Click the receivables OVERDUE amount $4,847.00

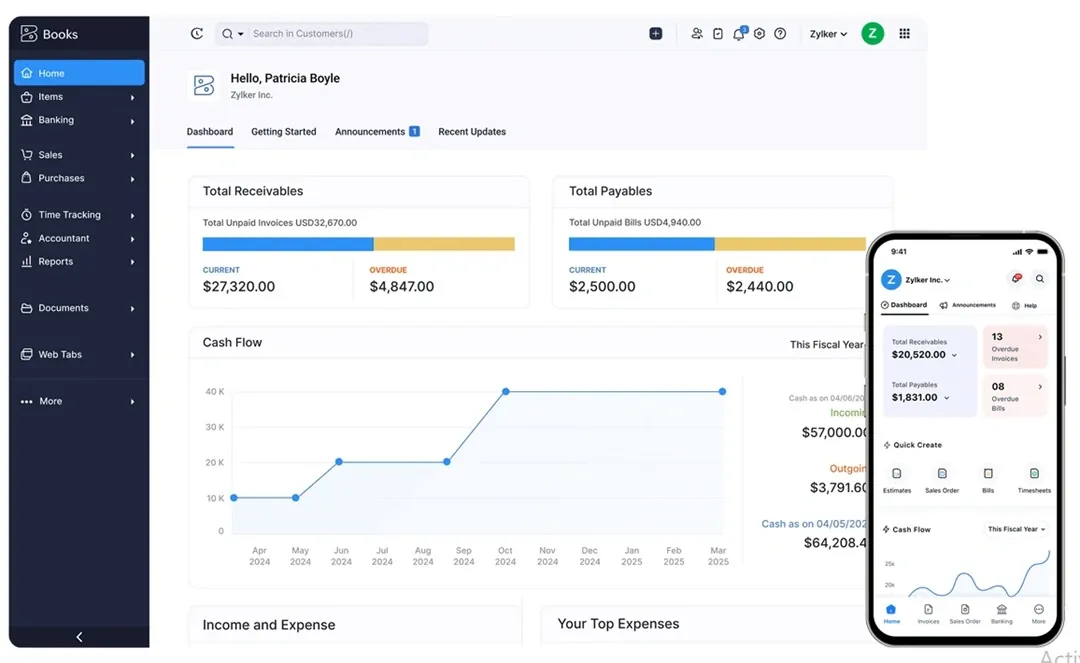tap(402, 286)
